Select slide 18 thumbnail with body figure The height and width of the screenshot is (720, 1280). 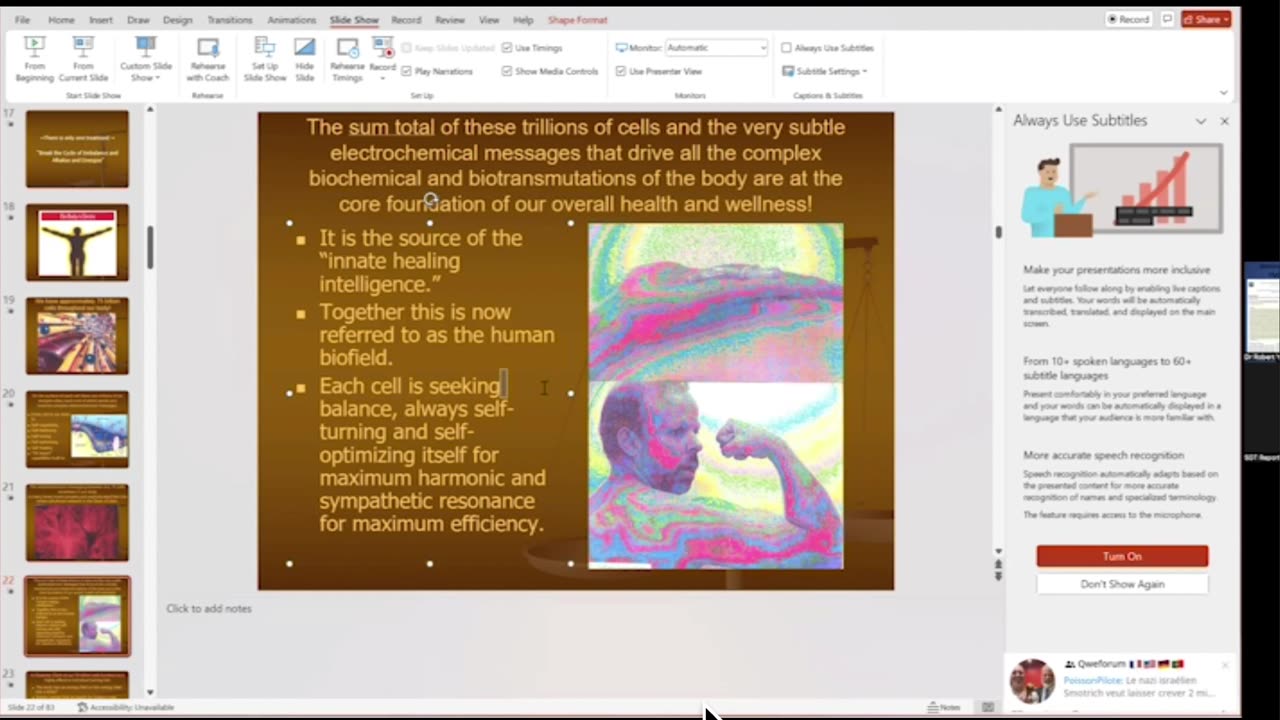pos(77,242)
